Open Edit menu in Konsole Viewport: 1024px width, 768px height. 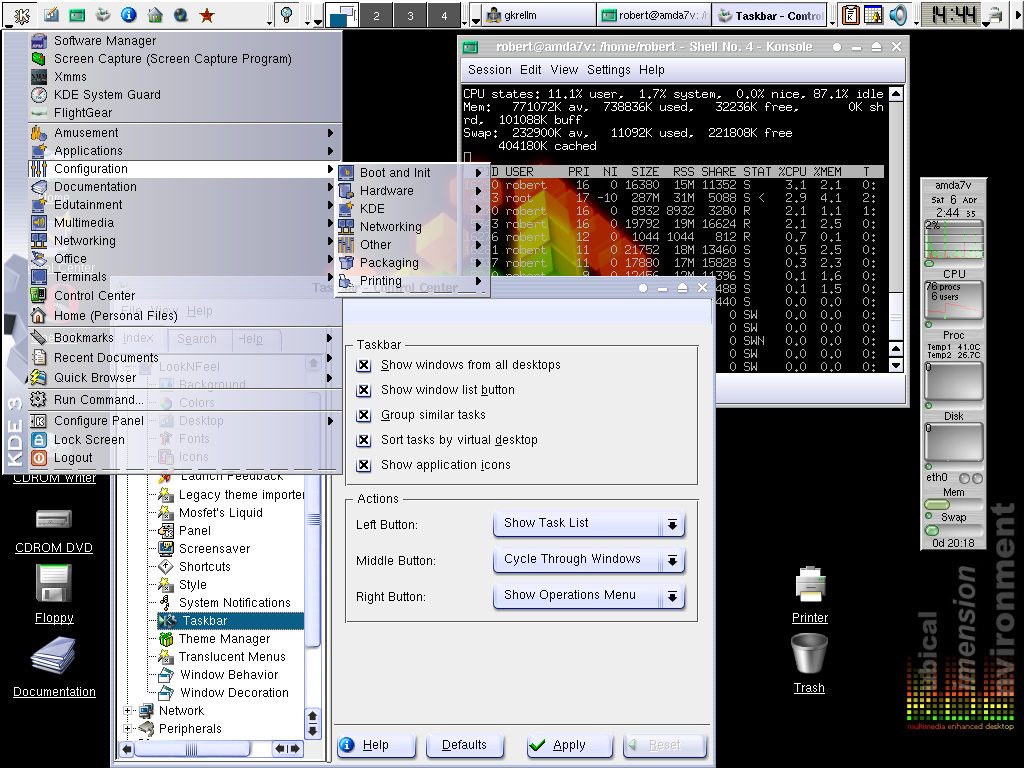[530, 70]
